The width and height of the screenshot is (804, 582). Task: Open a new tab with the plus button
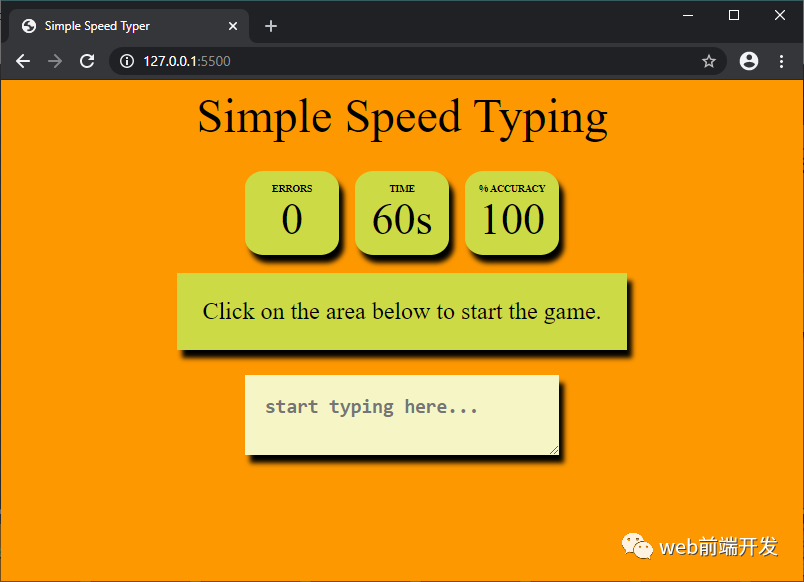click(271, 26)
